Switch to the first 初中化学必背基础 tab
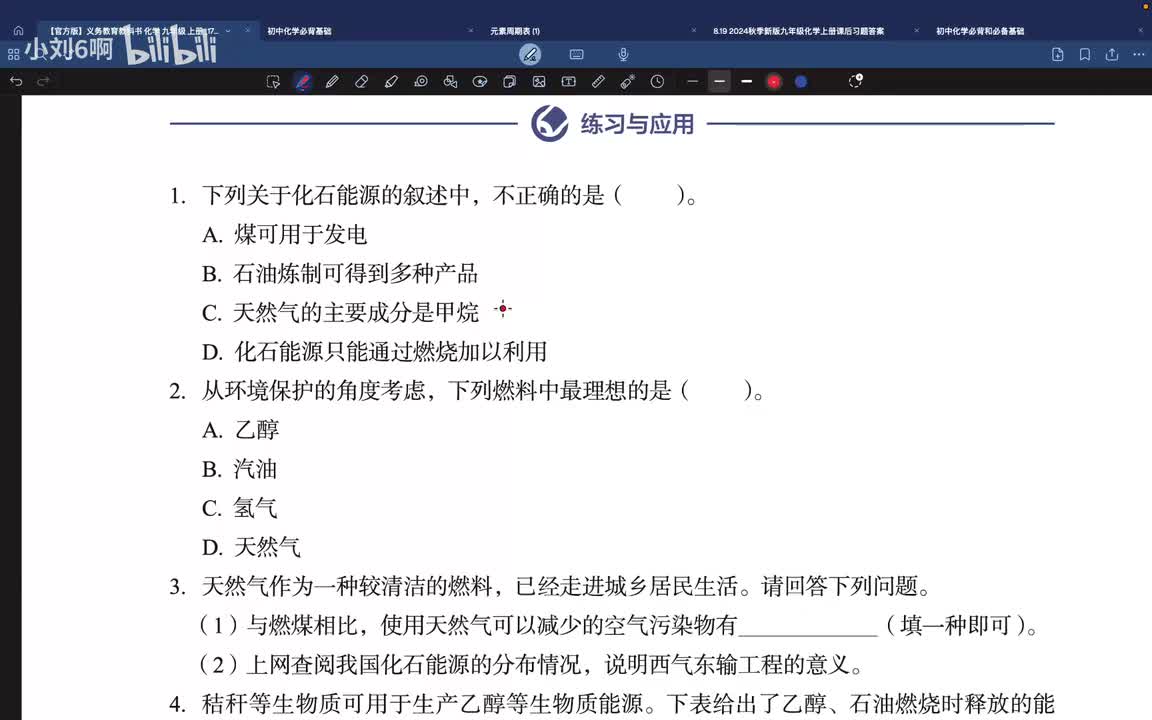 pos(299,31)
